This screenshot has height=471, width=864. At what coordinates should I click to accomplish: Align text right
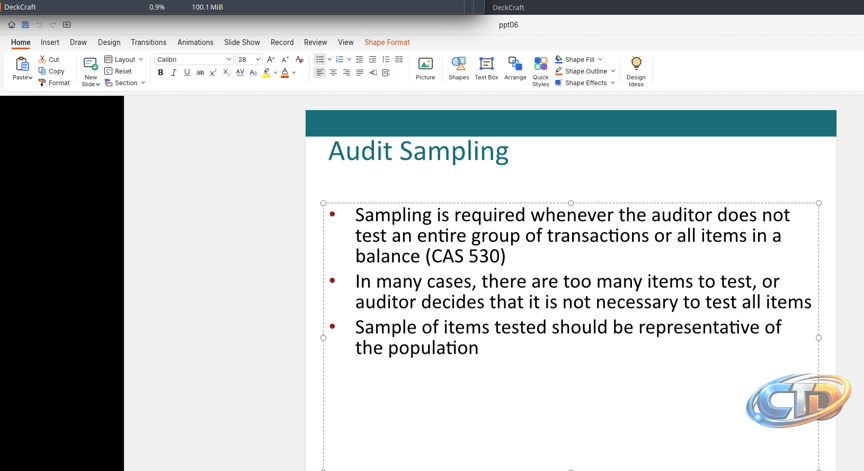point(346,73)
